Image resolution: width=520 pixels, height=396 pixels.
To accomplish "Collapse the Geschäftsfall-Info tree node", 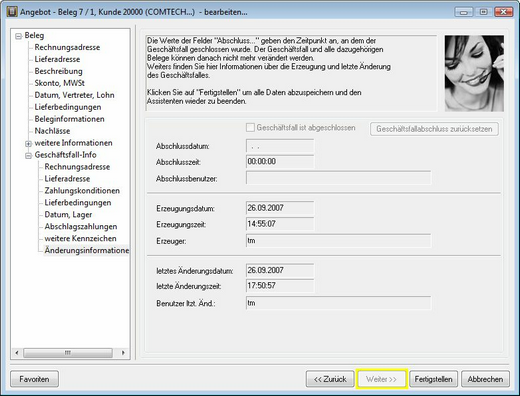I will [x=29, y=156].
